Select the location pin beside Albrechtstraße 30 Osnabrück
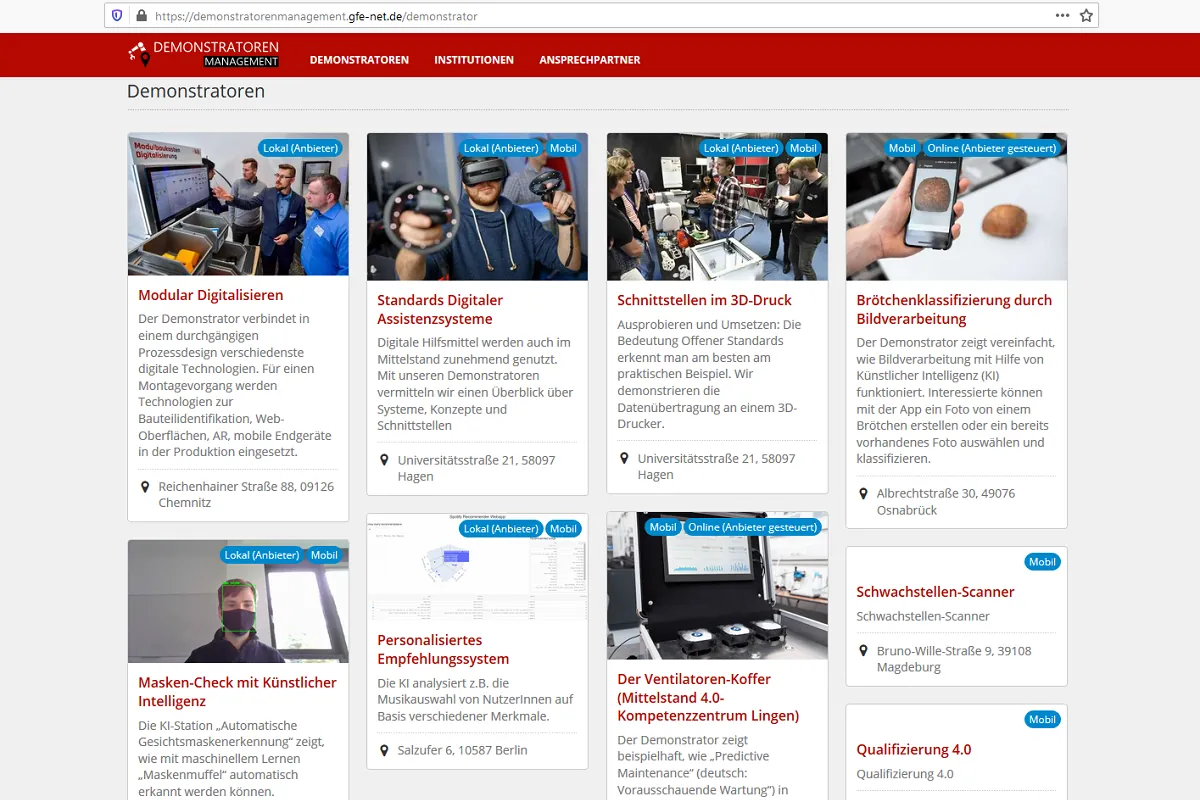 click(x=864, y=493)
